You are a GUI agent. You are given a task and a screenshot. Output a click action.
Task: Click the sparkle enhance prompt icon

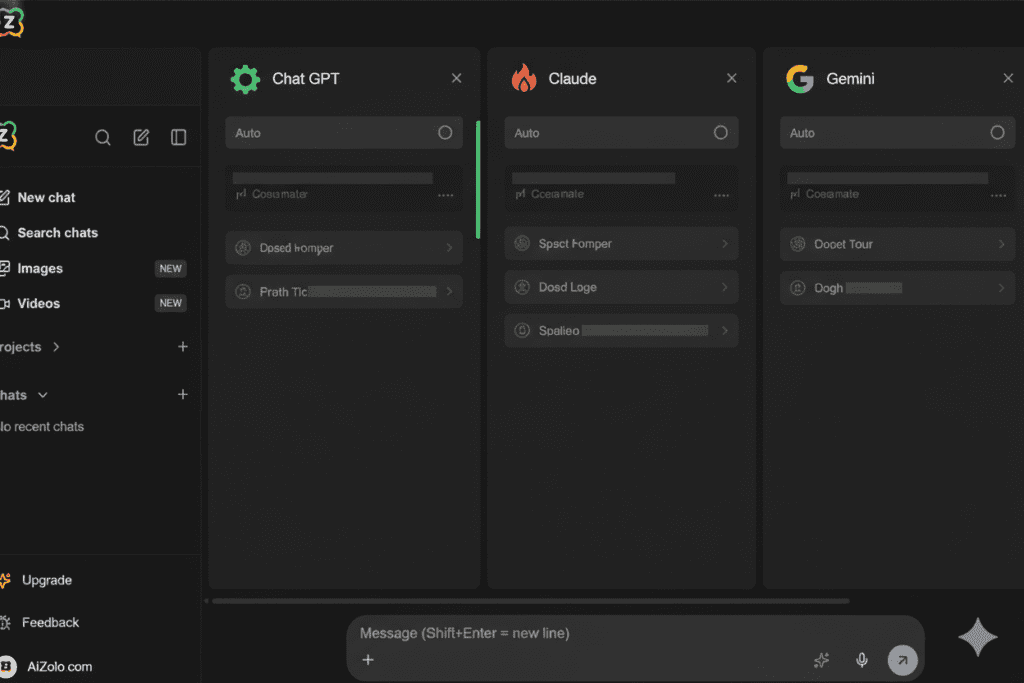pyautogui.click(x=822, y=660)
